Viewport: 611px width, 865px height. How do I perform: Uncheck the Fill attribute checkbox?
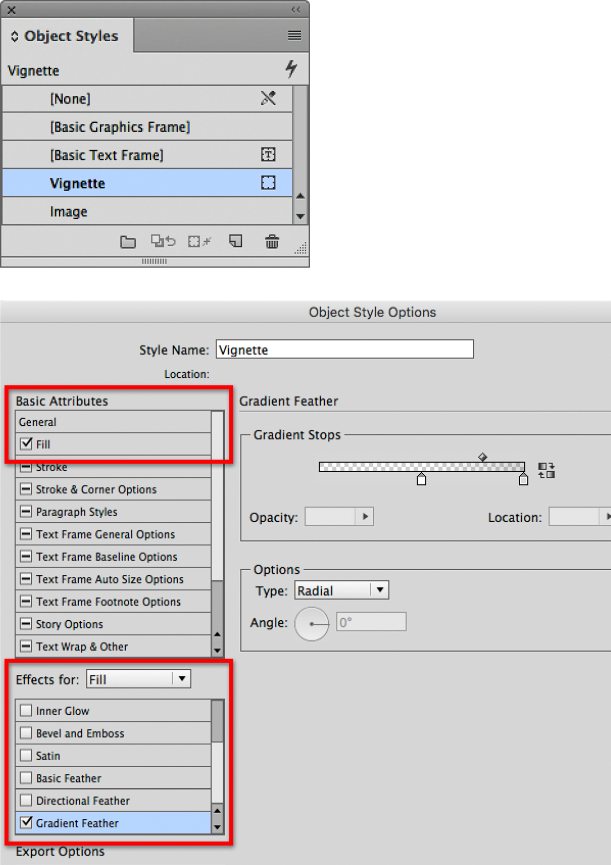coord(26,444)
